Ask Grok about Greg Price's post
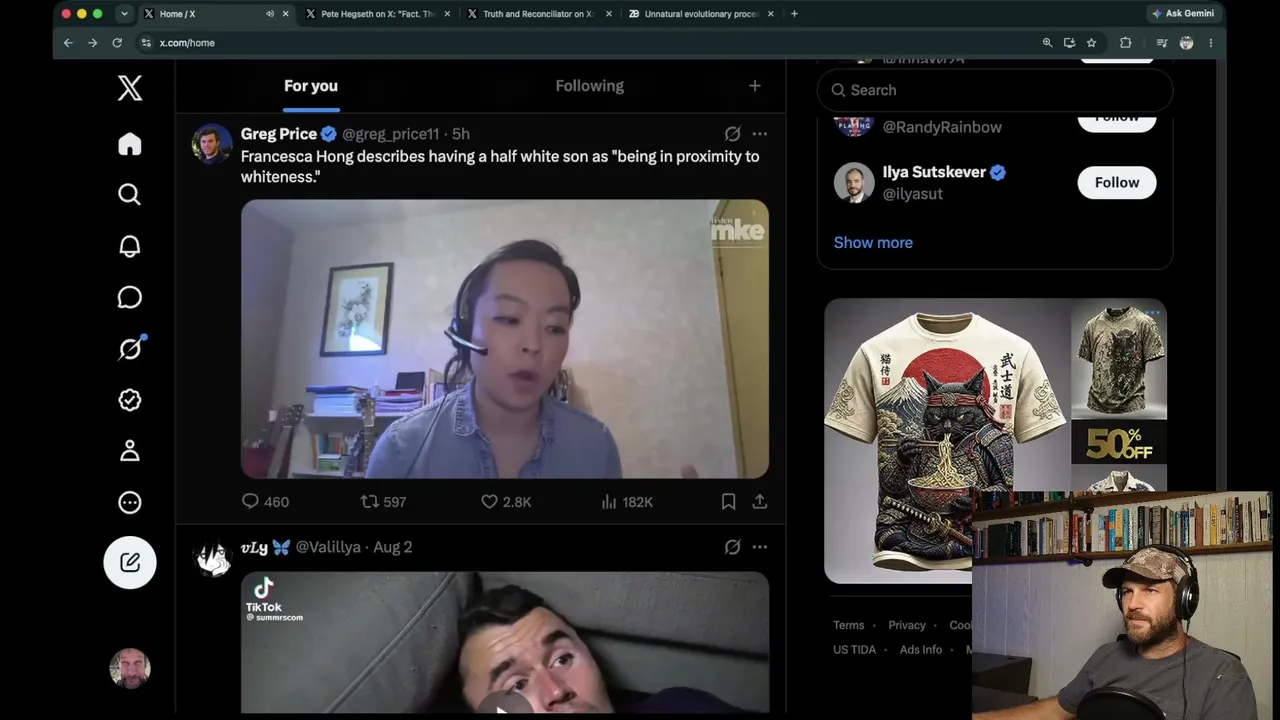Image resolution: width=1280 pixels, height=720 pixels. pos(732,134)
